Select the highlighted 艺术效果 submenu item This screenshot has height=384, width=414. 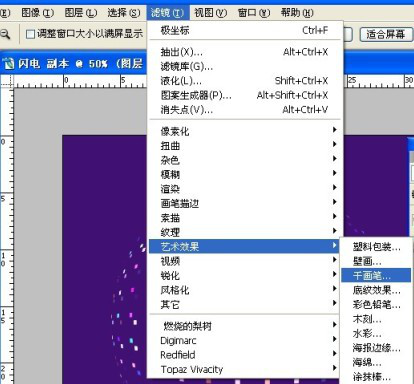click(x=245, y=247)
